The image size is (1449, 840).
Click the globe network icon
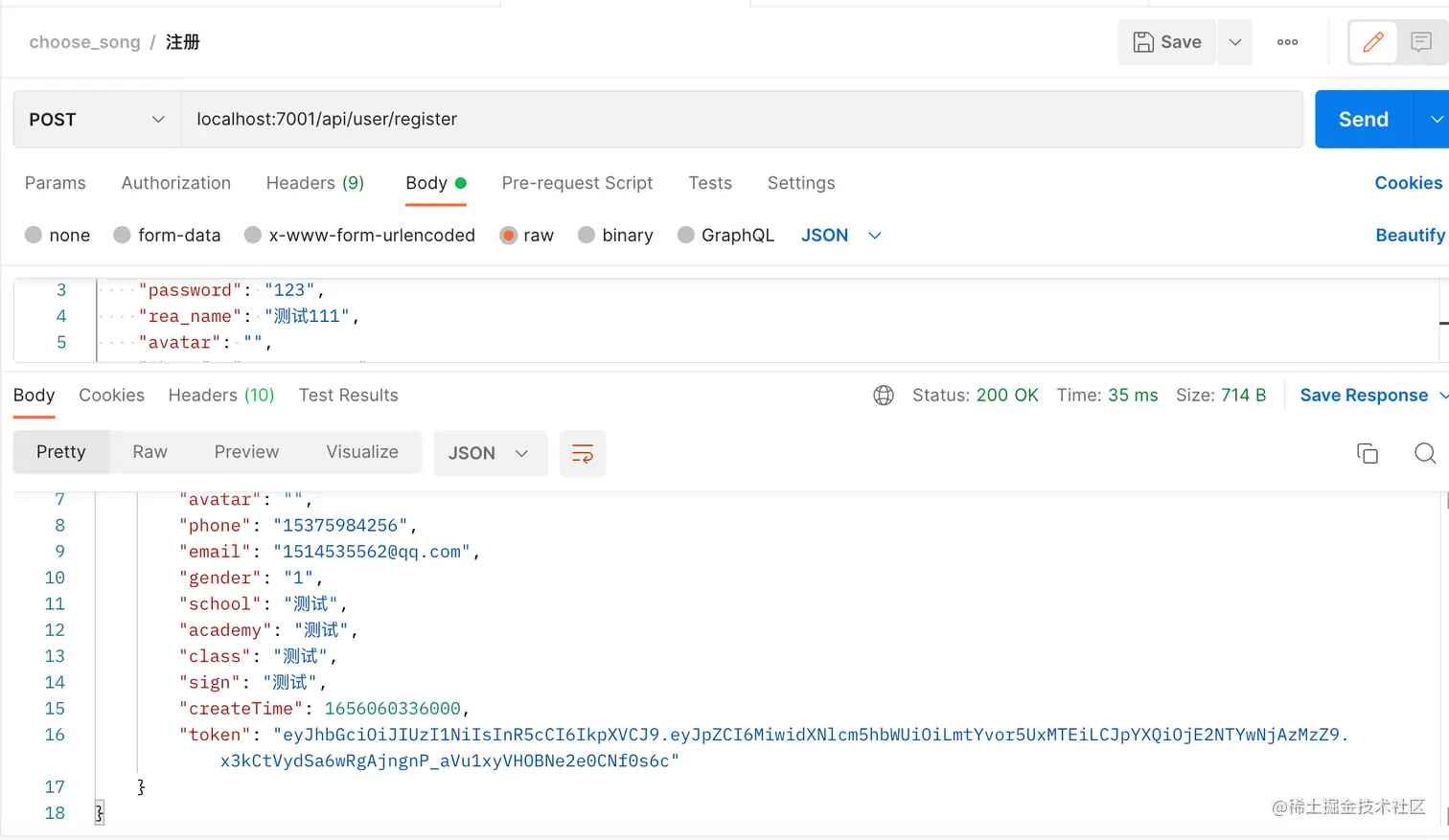click(884, 396)
